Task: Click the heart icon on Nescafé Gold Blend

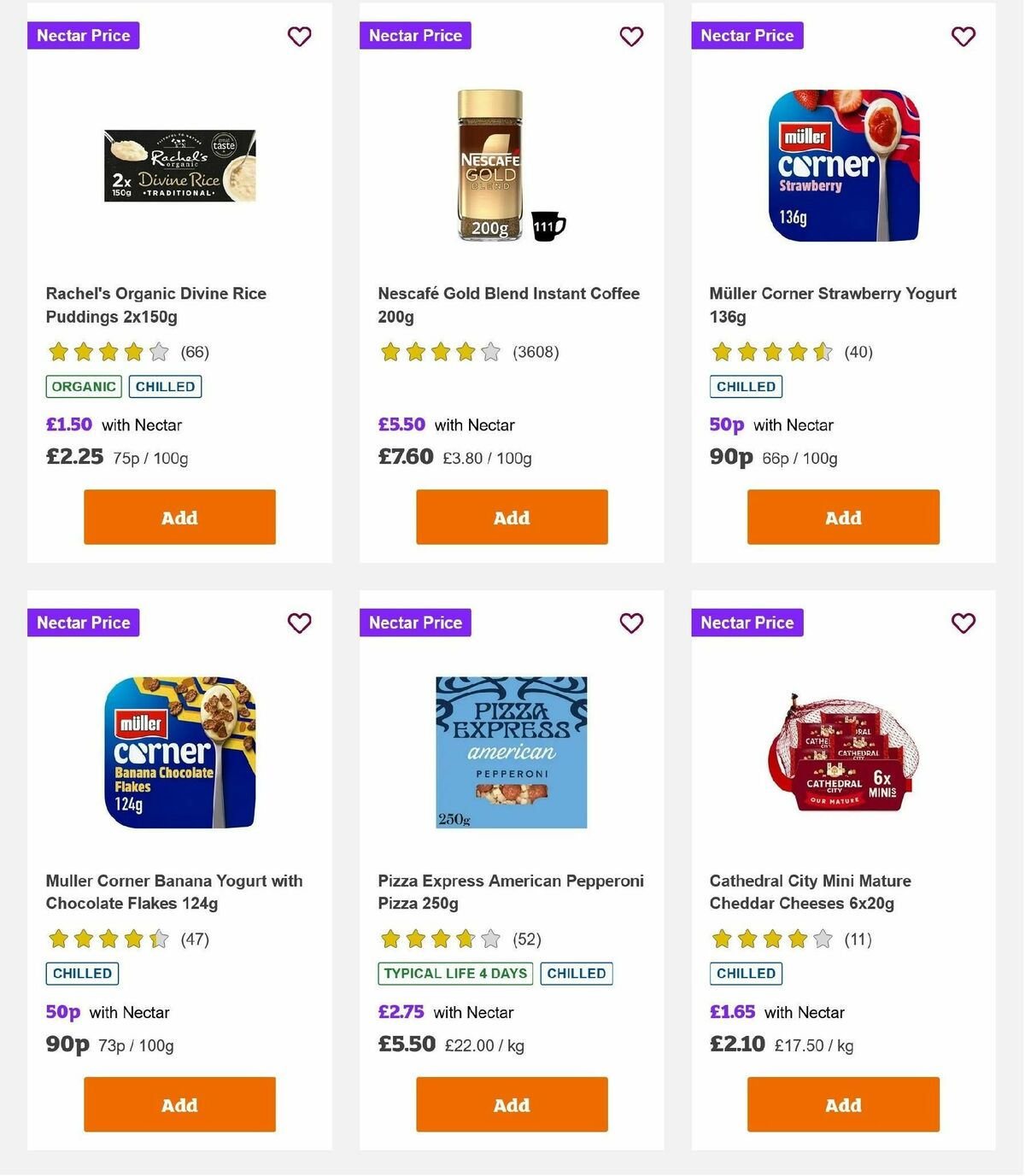Action: [x=631, y=37]
